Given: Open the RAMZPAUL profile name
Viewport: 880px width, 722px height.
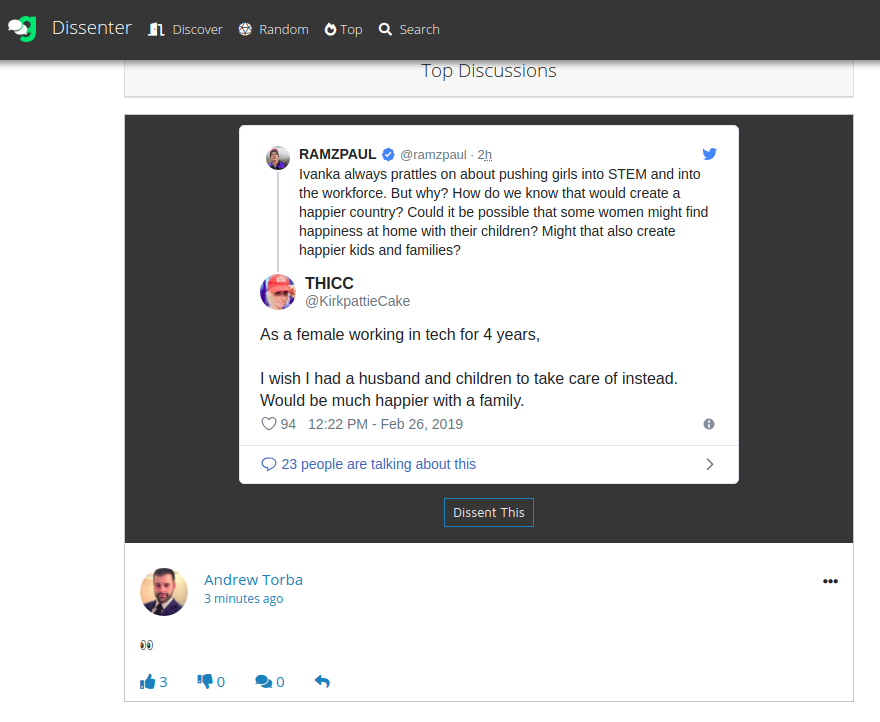Looking at the screenshot, I should click(337, 154).
